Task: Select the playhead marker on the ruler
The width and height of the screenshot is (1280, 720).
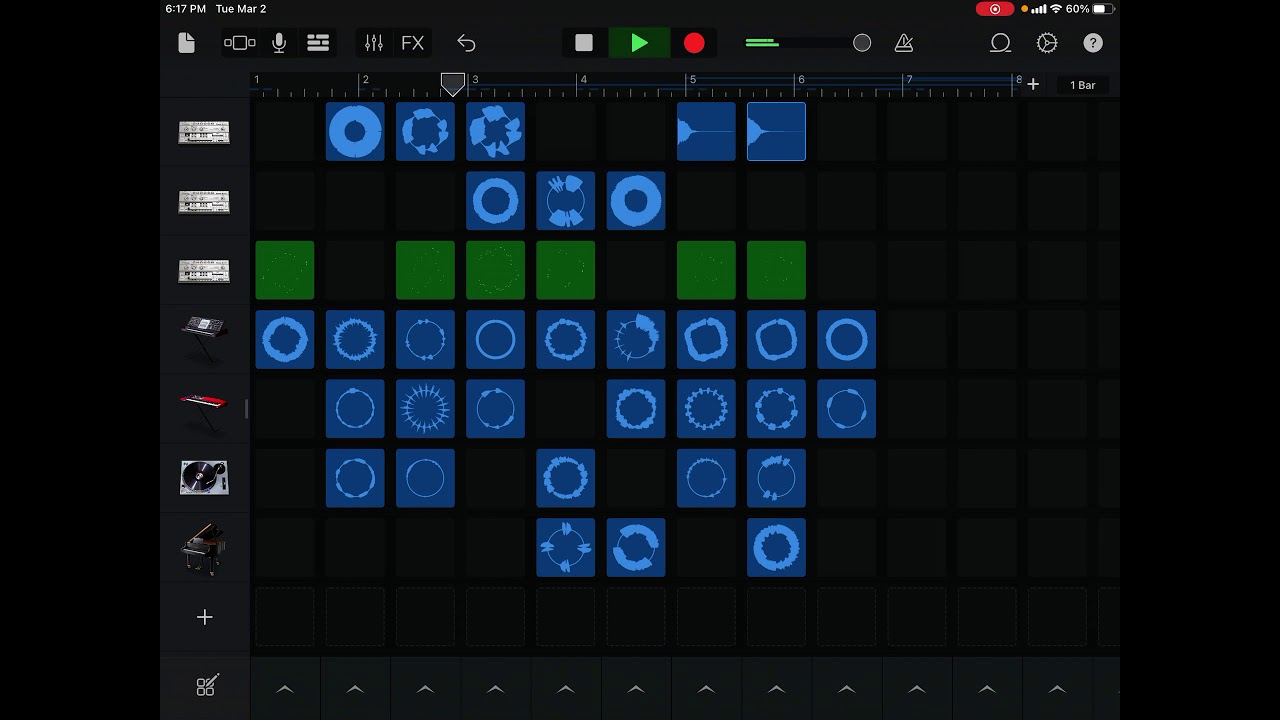Action: [453, 84]
